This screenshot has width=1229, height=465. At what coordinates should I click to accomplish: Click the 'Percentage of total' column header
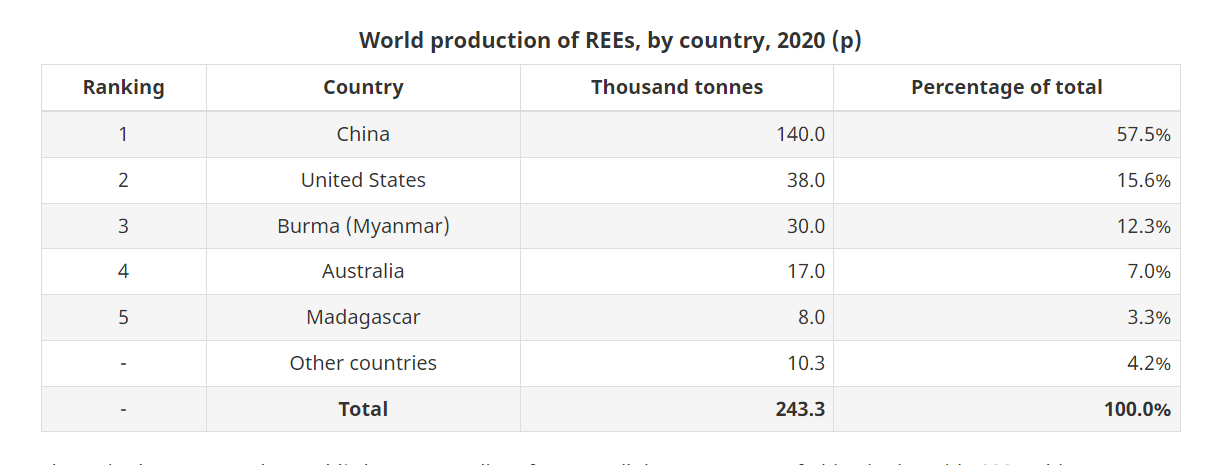point(1006,87)
